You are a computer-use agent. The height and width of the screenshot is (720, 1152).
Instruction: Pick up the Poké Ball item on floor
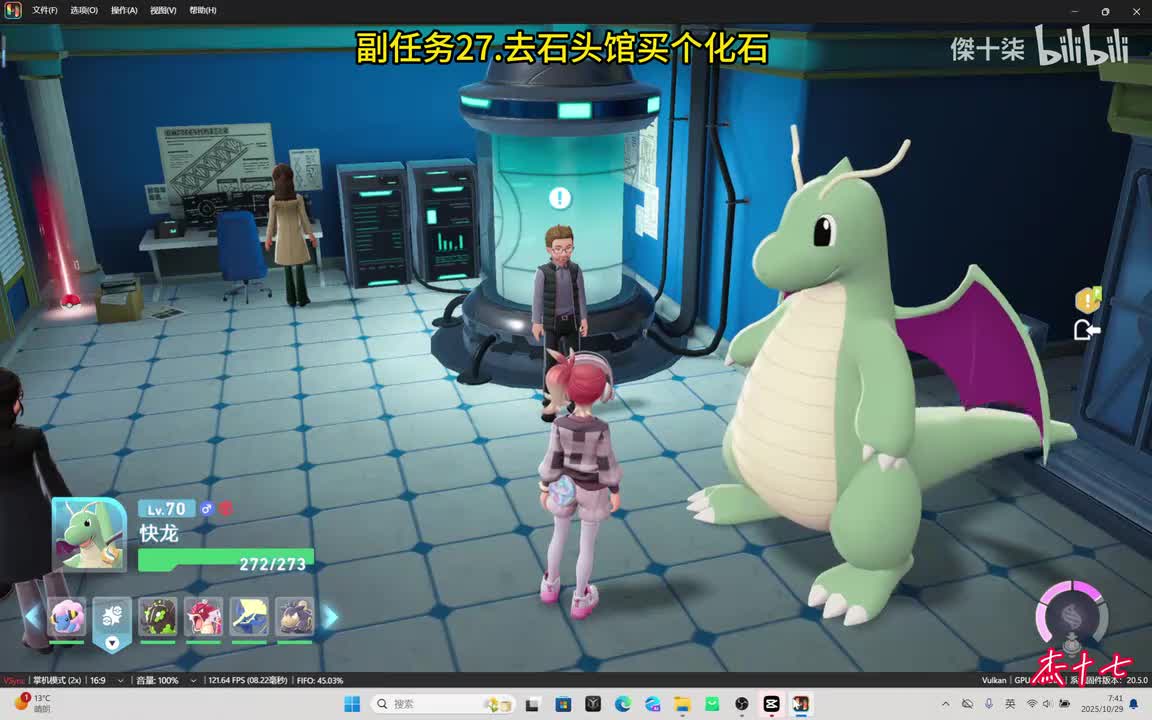(70, 301)
